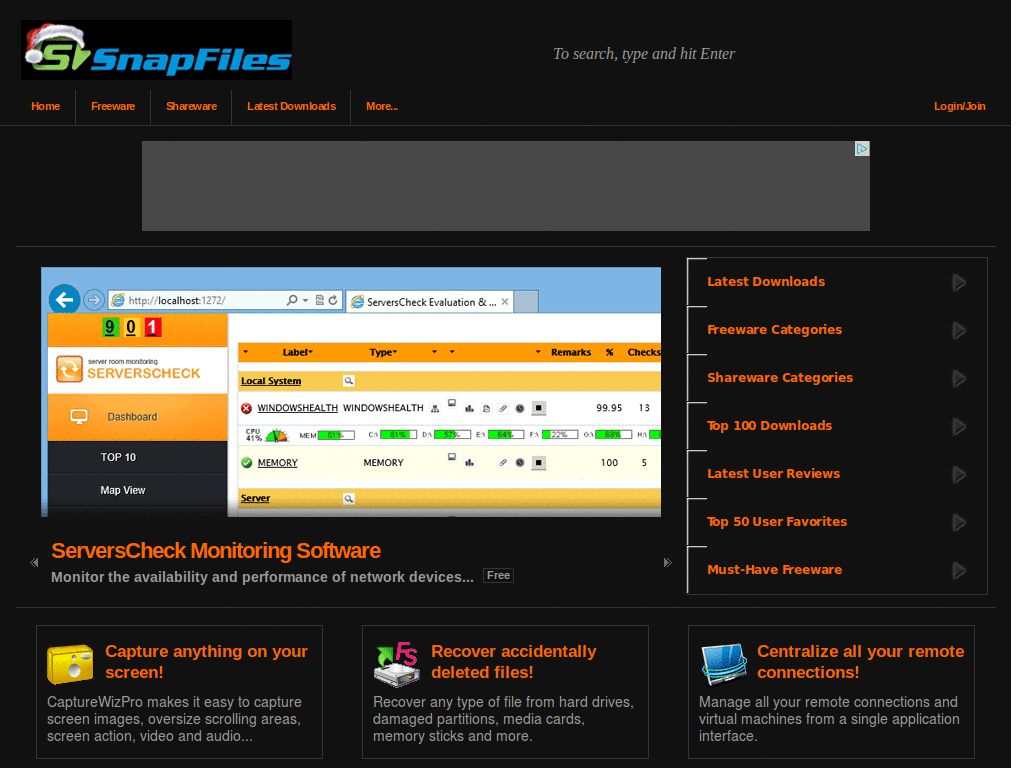Open ServersCheck Monitoring Software title link

click(216, 551)
